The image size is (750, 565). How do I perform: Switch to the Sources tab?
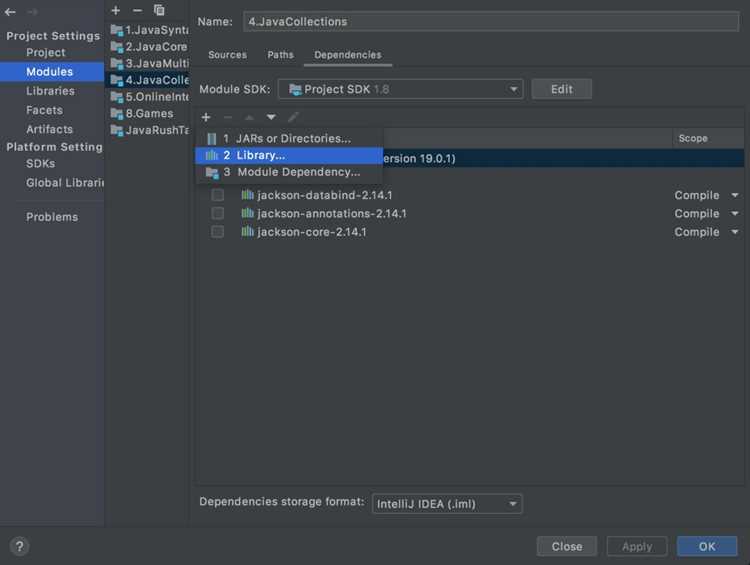(x=227, y=55)
